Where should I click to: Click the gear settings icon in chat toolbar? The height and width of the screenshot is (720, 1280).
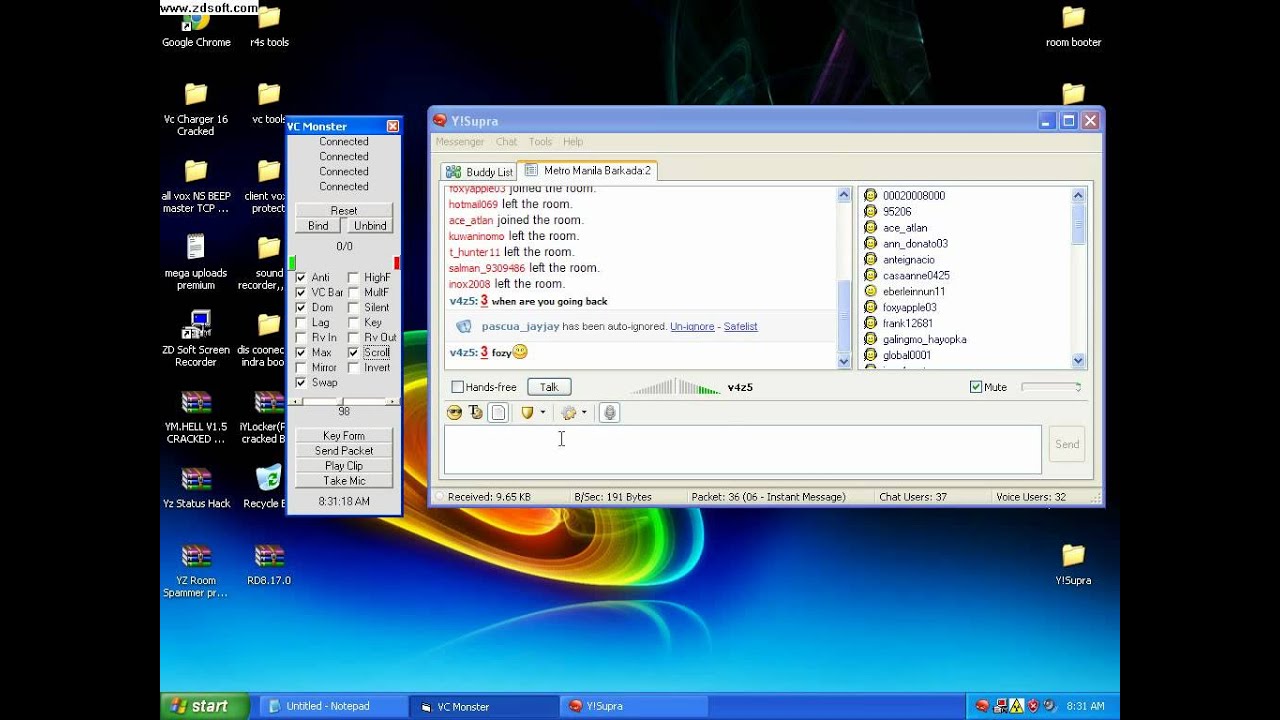tap(569, 412)
